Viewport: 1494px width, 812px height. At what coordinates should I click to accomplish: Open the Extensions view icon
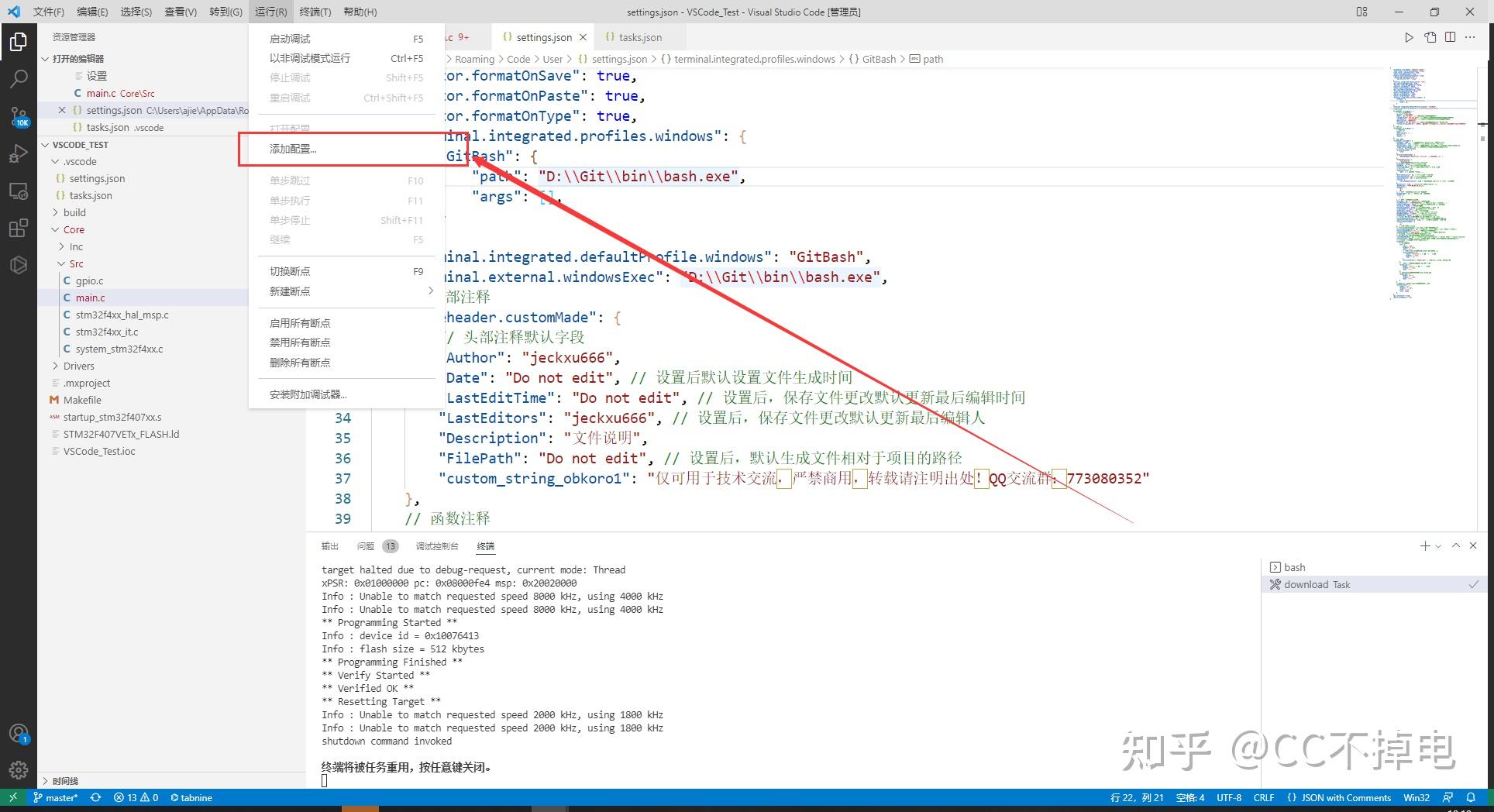point(19,228)
